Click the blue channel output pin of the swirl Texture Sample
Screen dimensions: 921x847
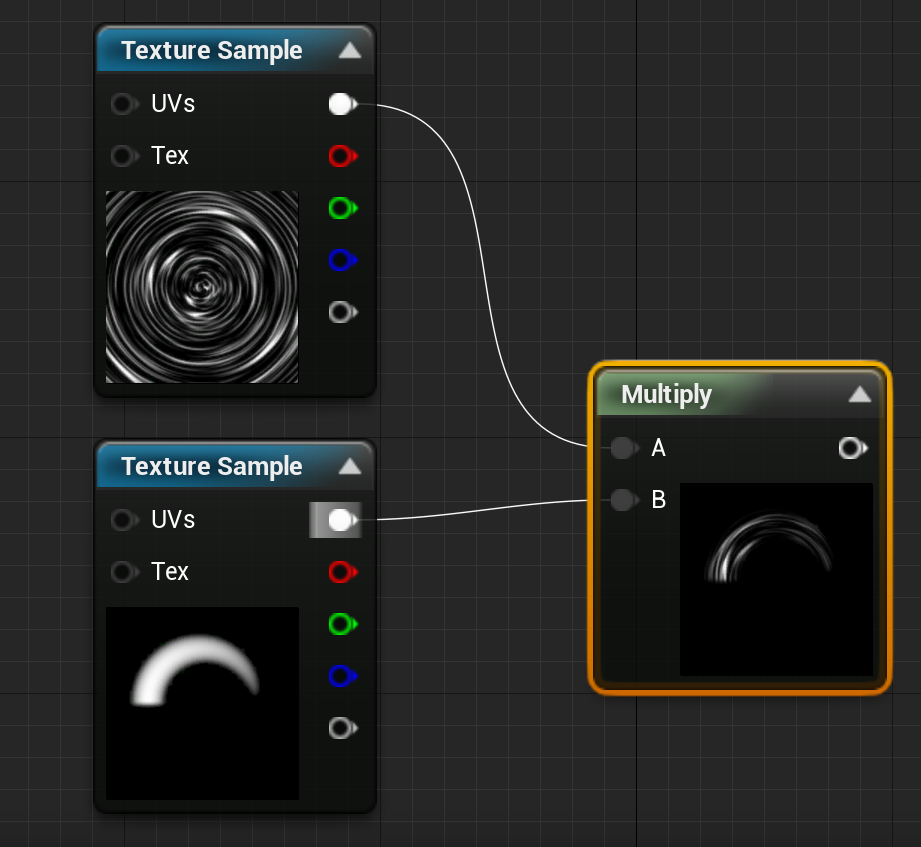343,260
